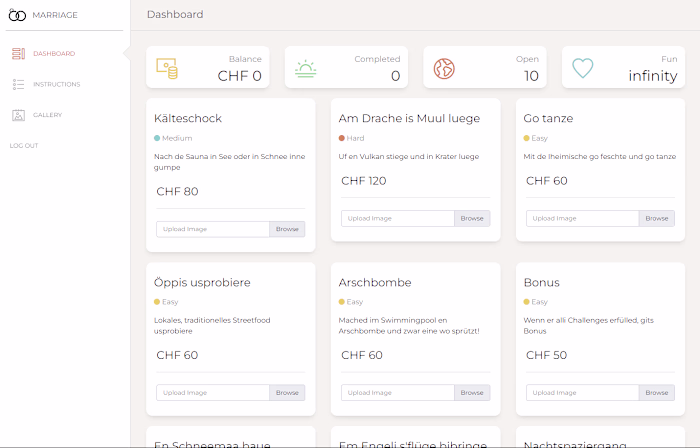Open the INSTRUCTIONS menu item

pos(57,84)
